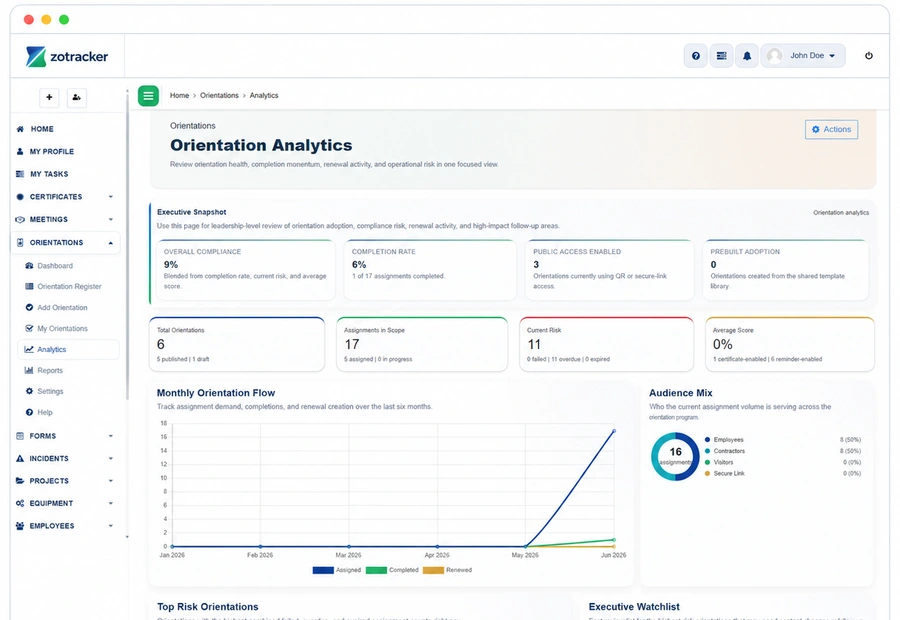Viewport: 900px width, 620px height.
Task: Click the Orientations clipboard icon
Action: 20,242
